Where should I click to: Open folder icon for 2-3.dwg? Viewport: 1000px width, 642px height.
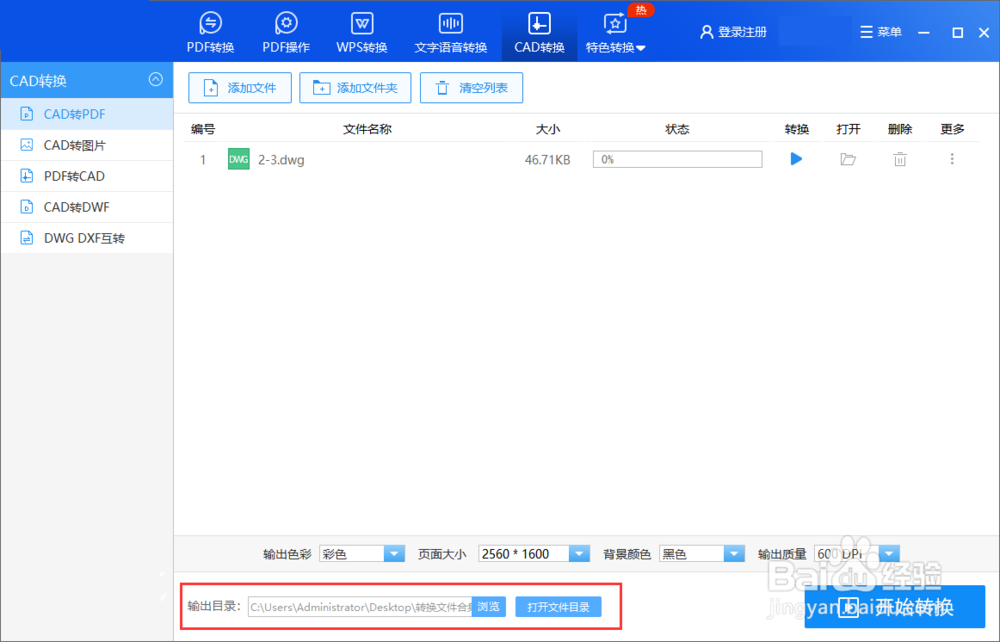(848, 159)
